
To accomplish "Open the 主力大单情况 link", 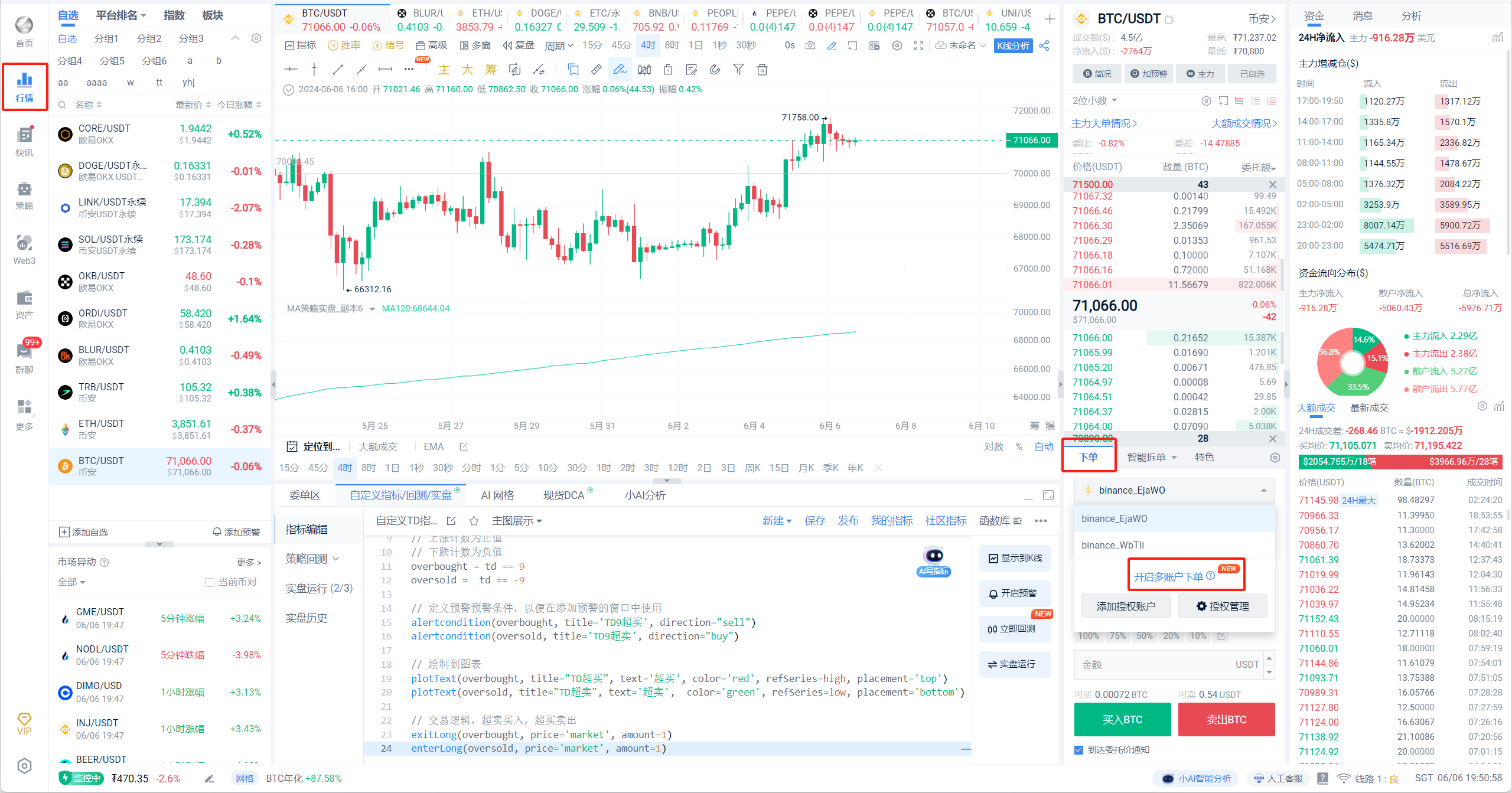I will [x=1104, y=124].
